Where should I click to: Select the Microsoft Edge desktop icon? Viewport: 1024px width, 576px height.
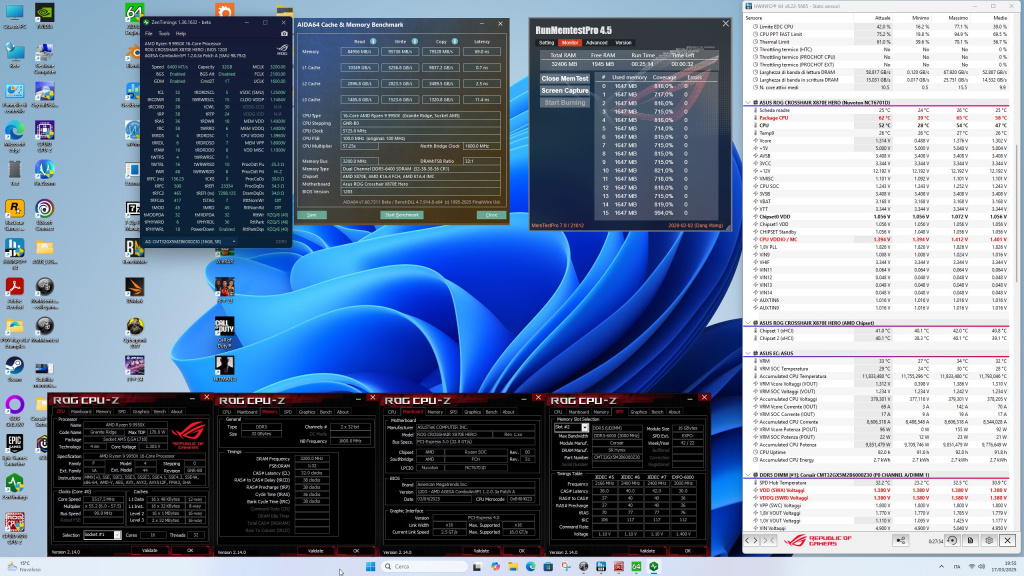(14, 136)
